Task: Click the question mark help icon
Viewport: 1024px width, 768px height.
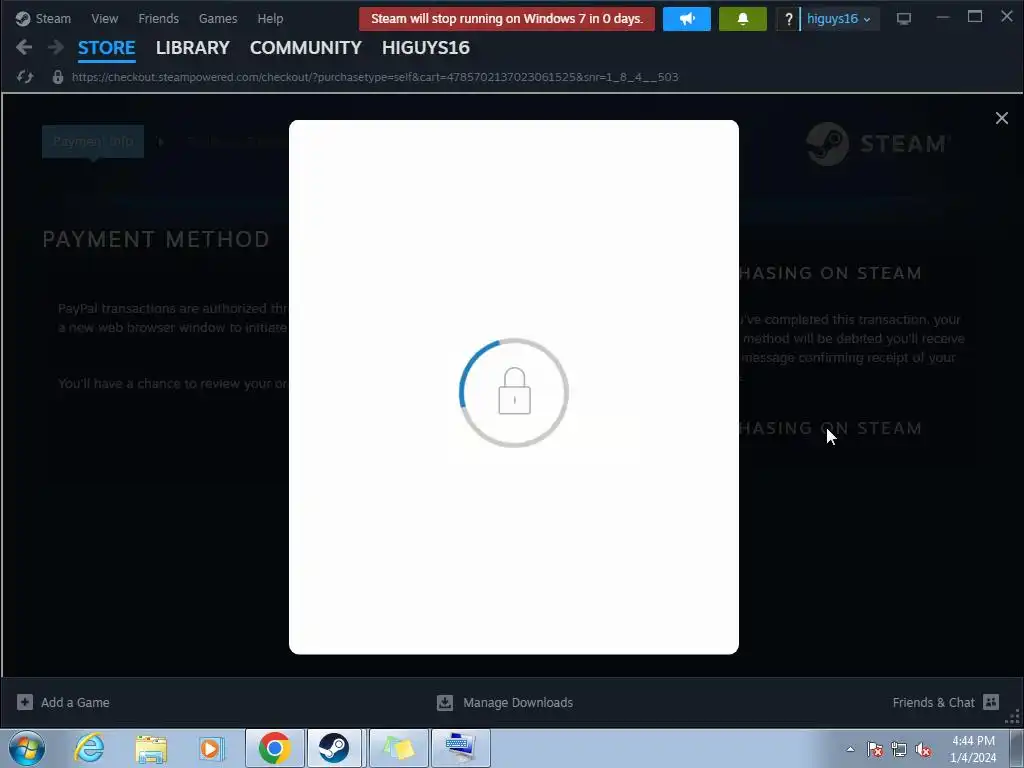Action: (788, 19)
